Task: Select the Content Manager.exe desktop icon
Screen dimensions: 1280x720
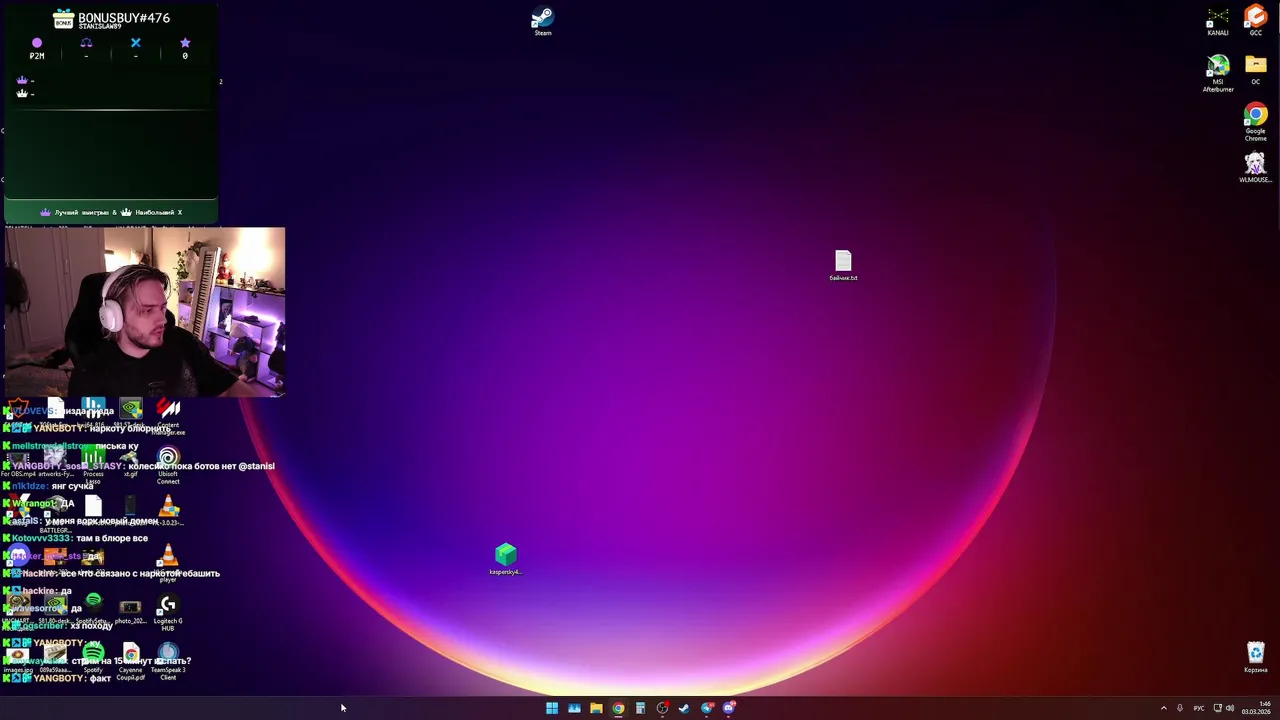Action: pyautogui.click(x=168, y=417)
